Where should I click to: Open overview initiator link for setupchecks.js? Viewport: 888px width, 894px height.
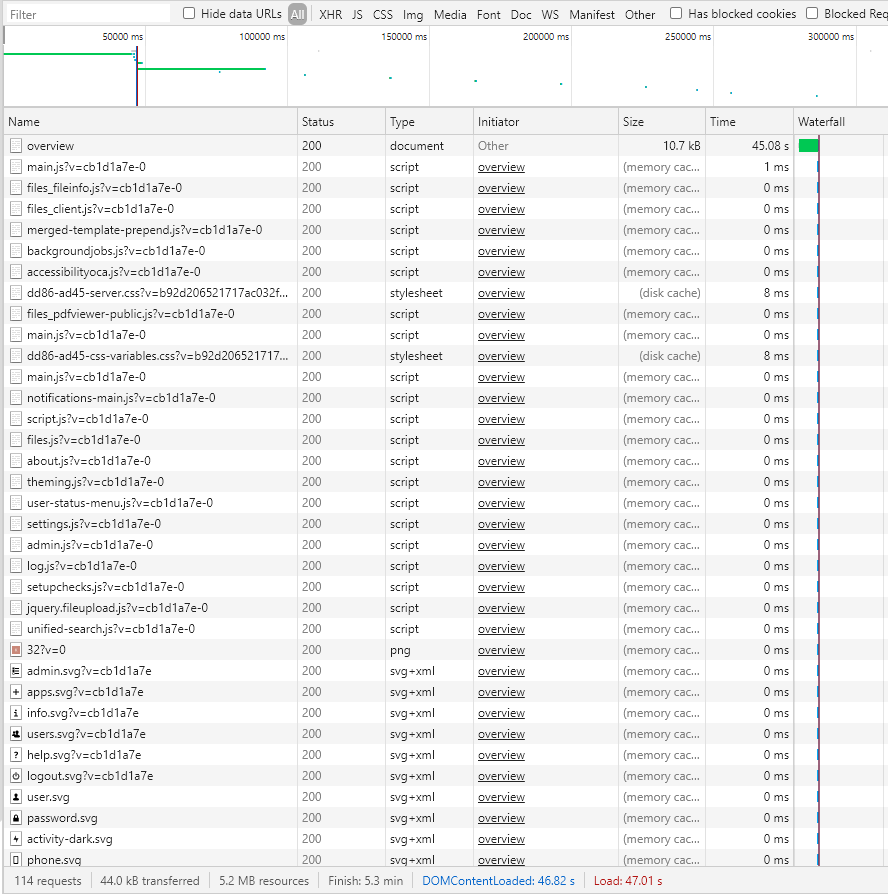[501, 587]
